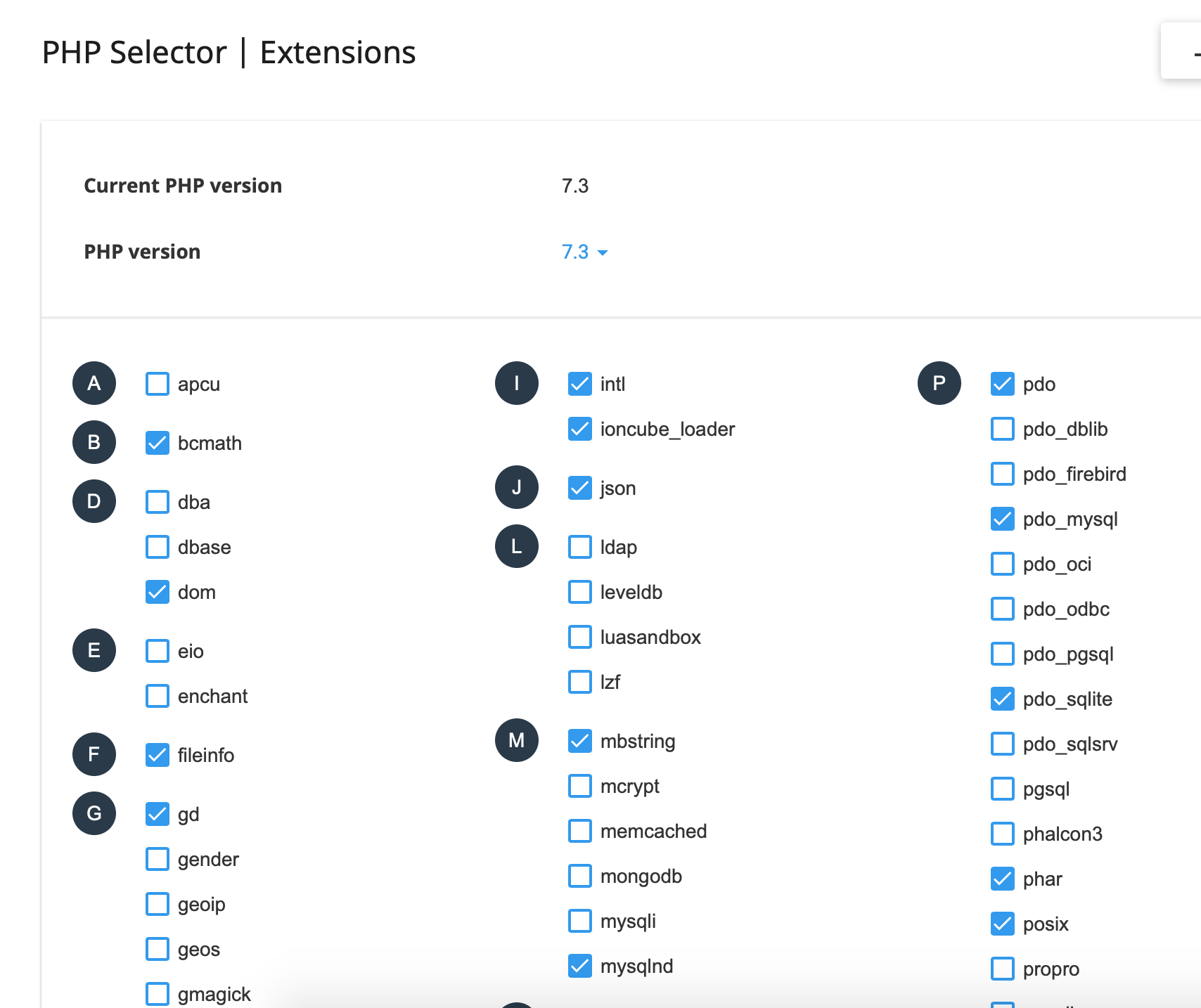Click the fileinfo extension label
Screen dimensions: 1201x1008
(x=206, y=755)
